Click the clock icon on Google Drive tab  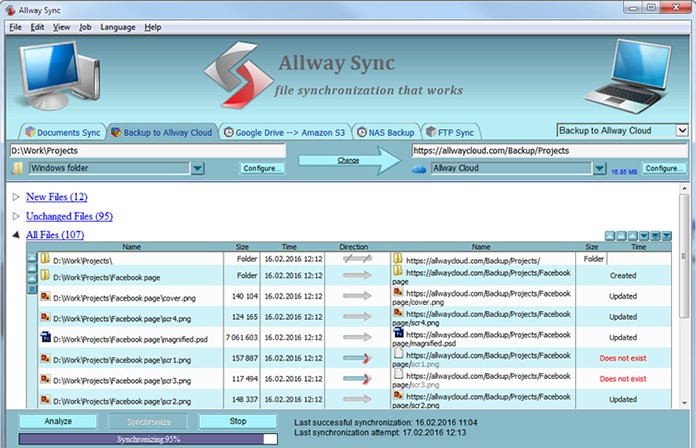click(229, 132)
